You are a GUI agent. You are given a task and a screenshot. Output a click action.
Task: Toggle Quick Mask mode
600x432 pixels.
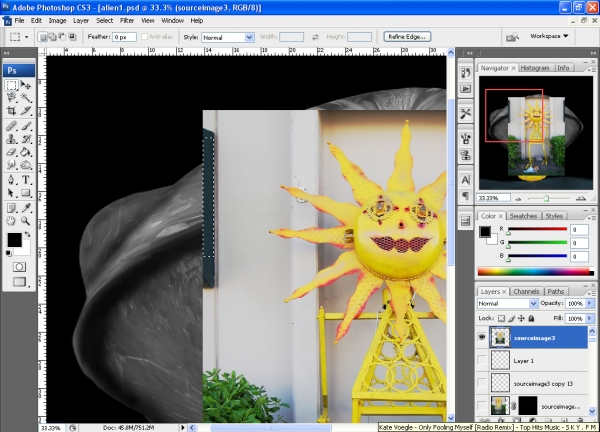tap(19, 267)
